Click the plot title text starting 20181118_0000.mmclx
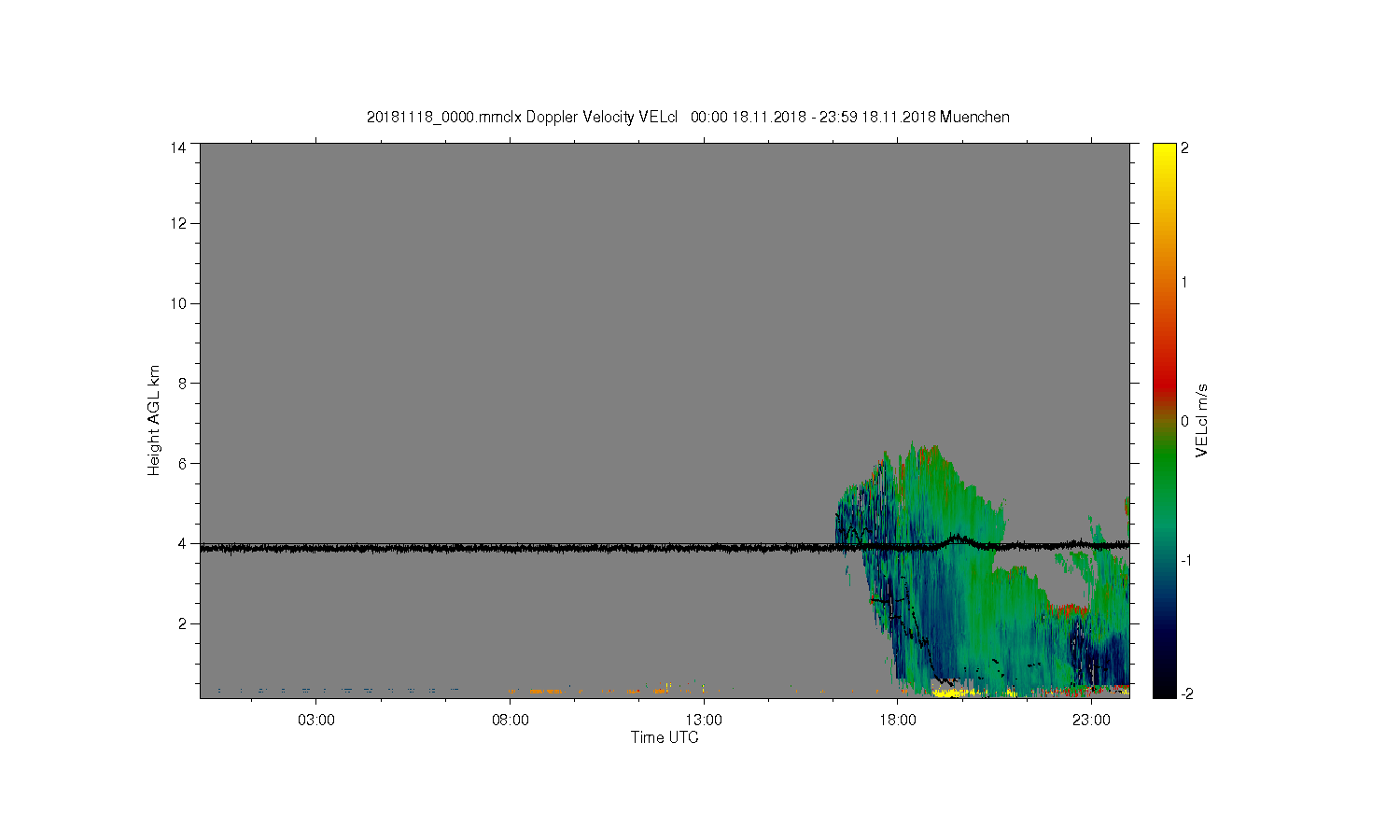The height and width of the screenshot is (840, 1400). pos(688,117)
